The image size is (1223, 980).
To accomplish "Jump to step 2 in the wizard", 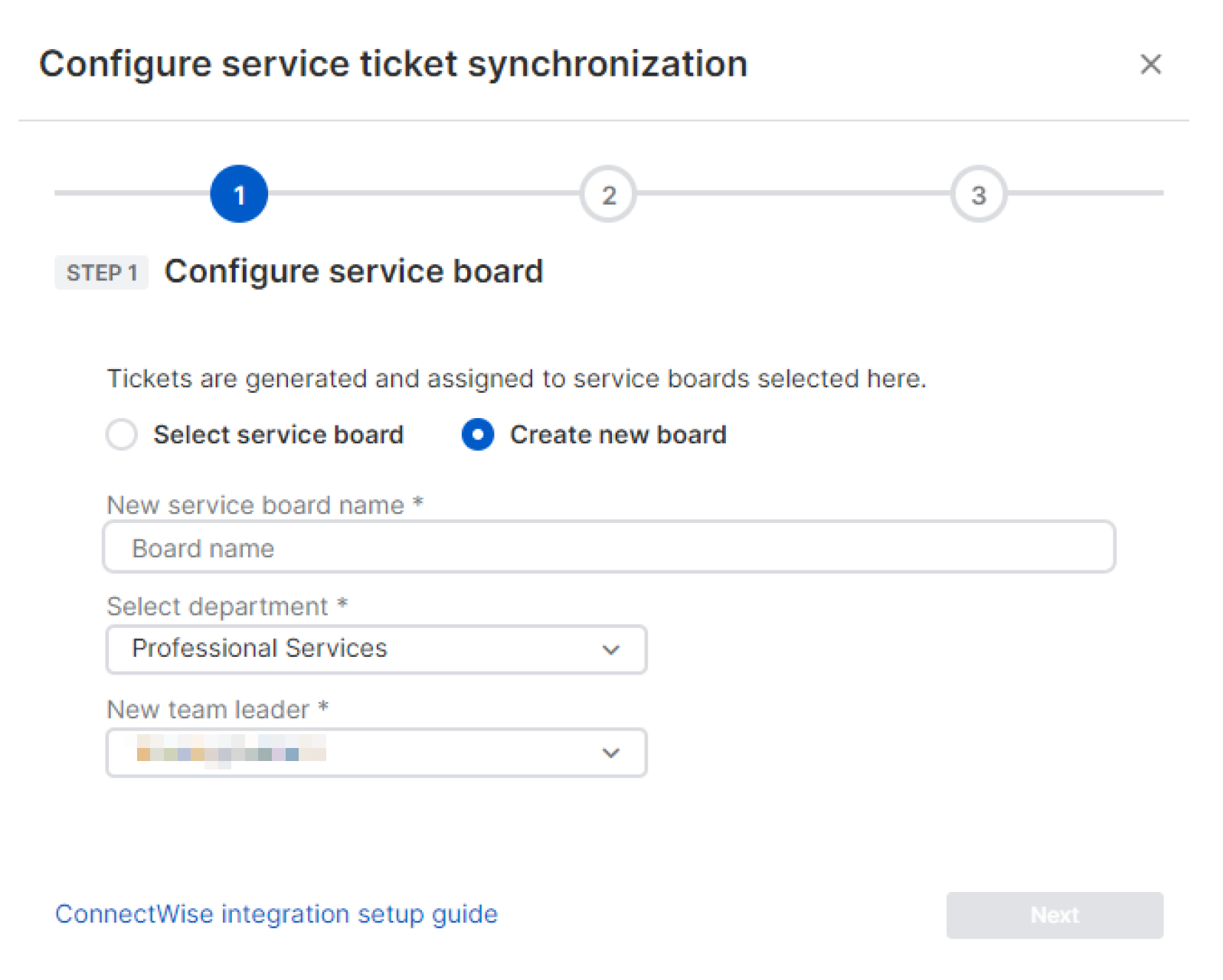I will tap(608, 194).
